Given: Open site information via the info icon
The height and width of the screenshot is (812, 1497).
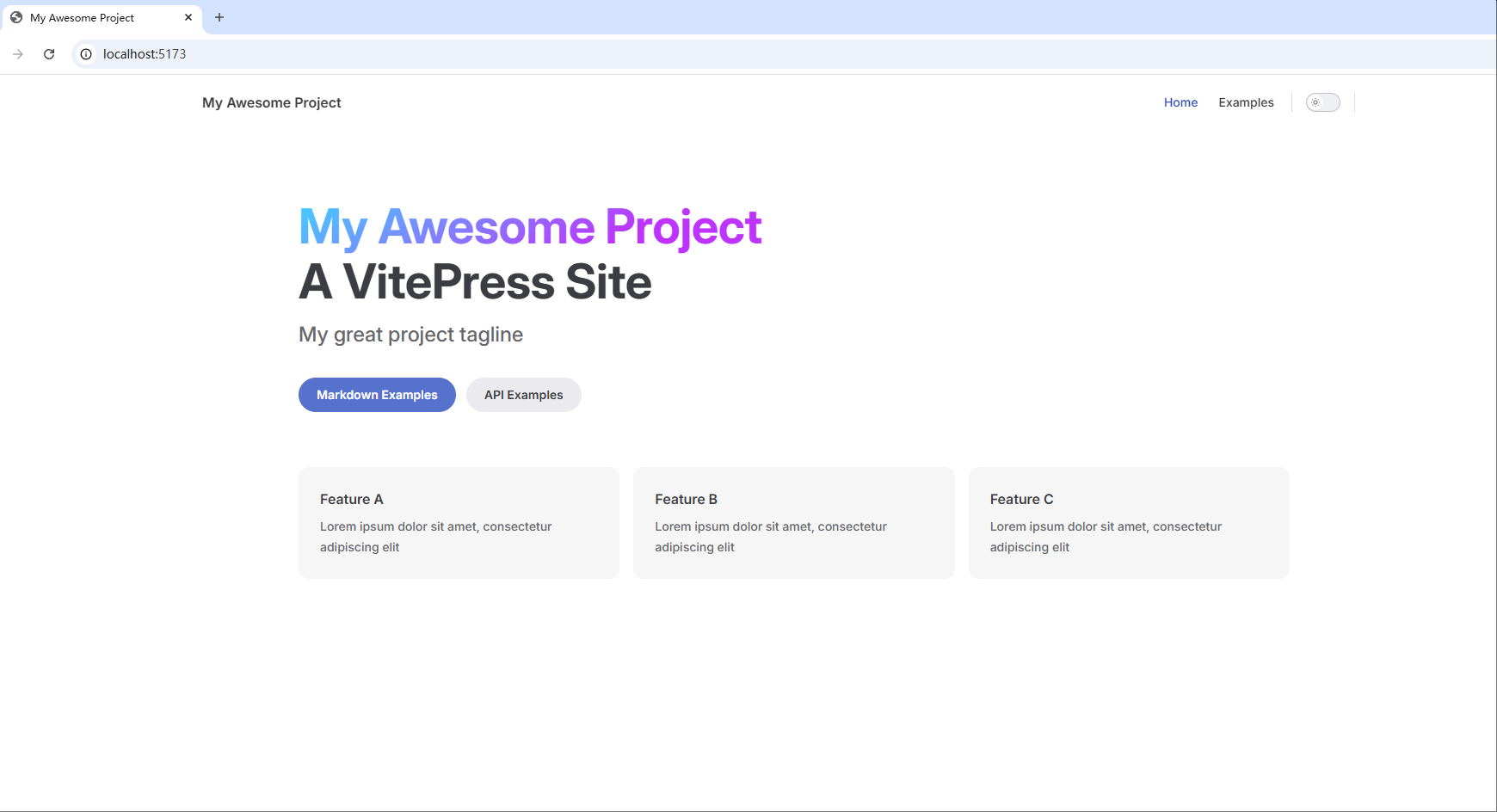Looking at the screenshot, I should [85, 53].
